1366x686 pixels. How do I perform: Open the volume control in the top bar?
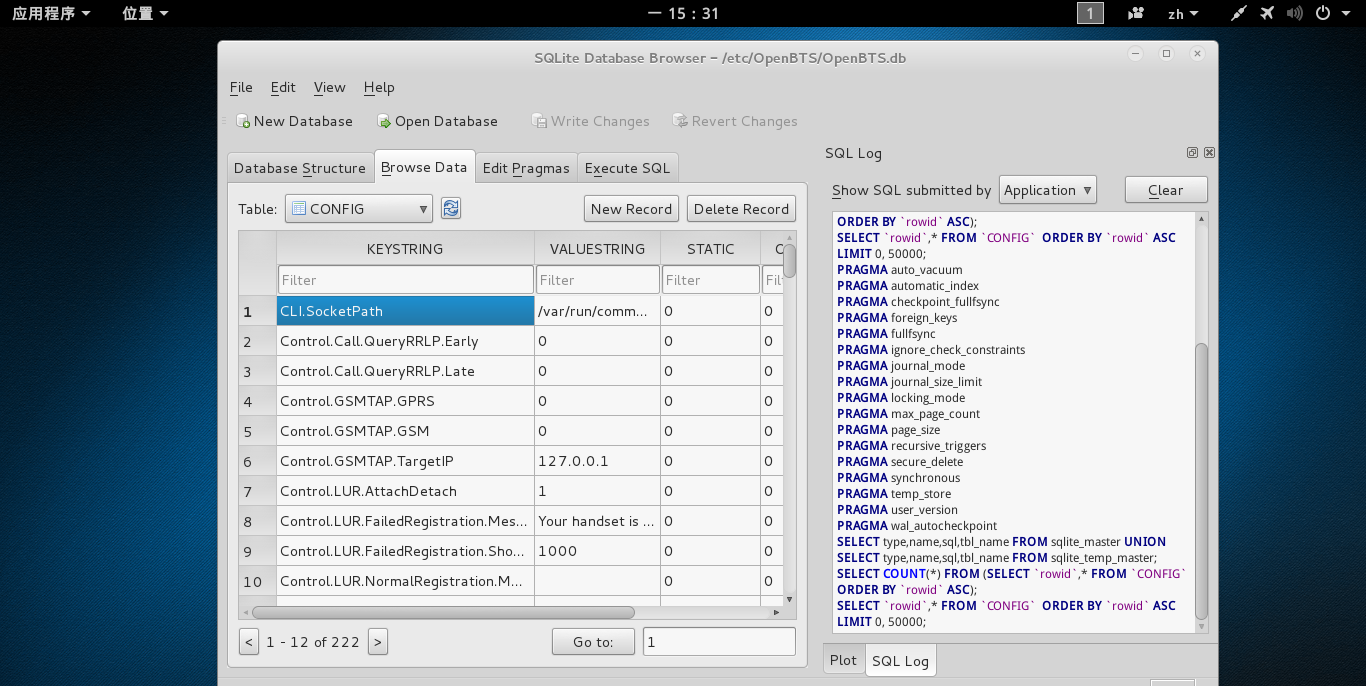1296,13
